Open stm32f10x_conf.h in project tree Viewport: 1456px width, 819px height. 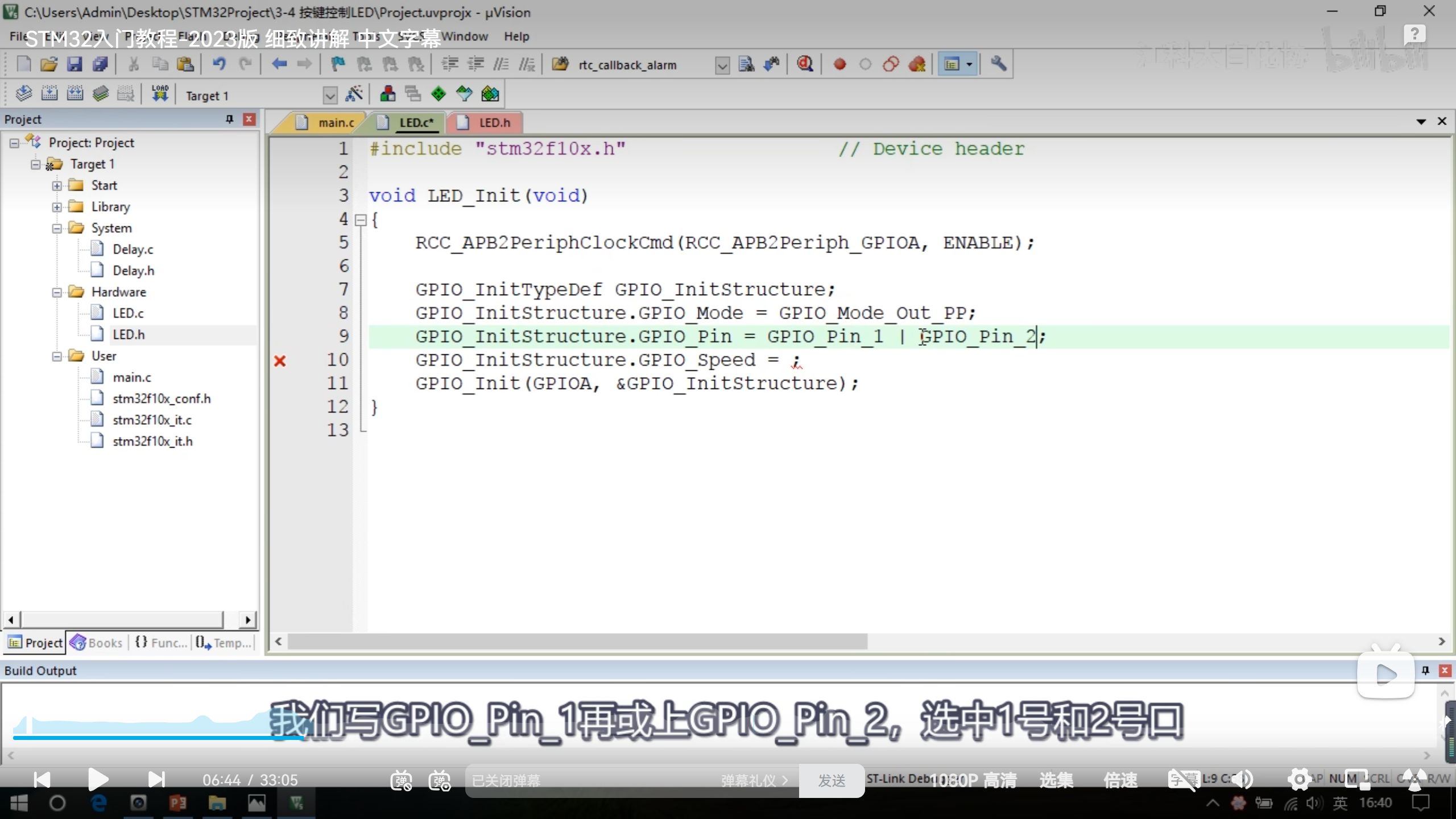[161, 399]
